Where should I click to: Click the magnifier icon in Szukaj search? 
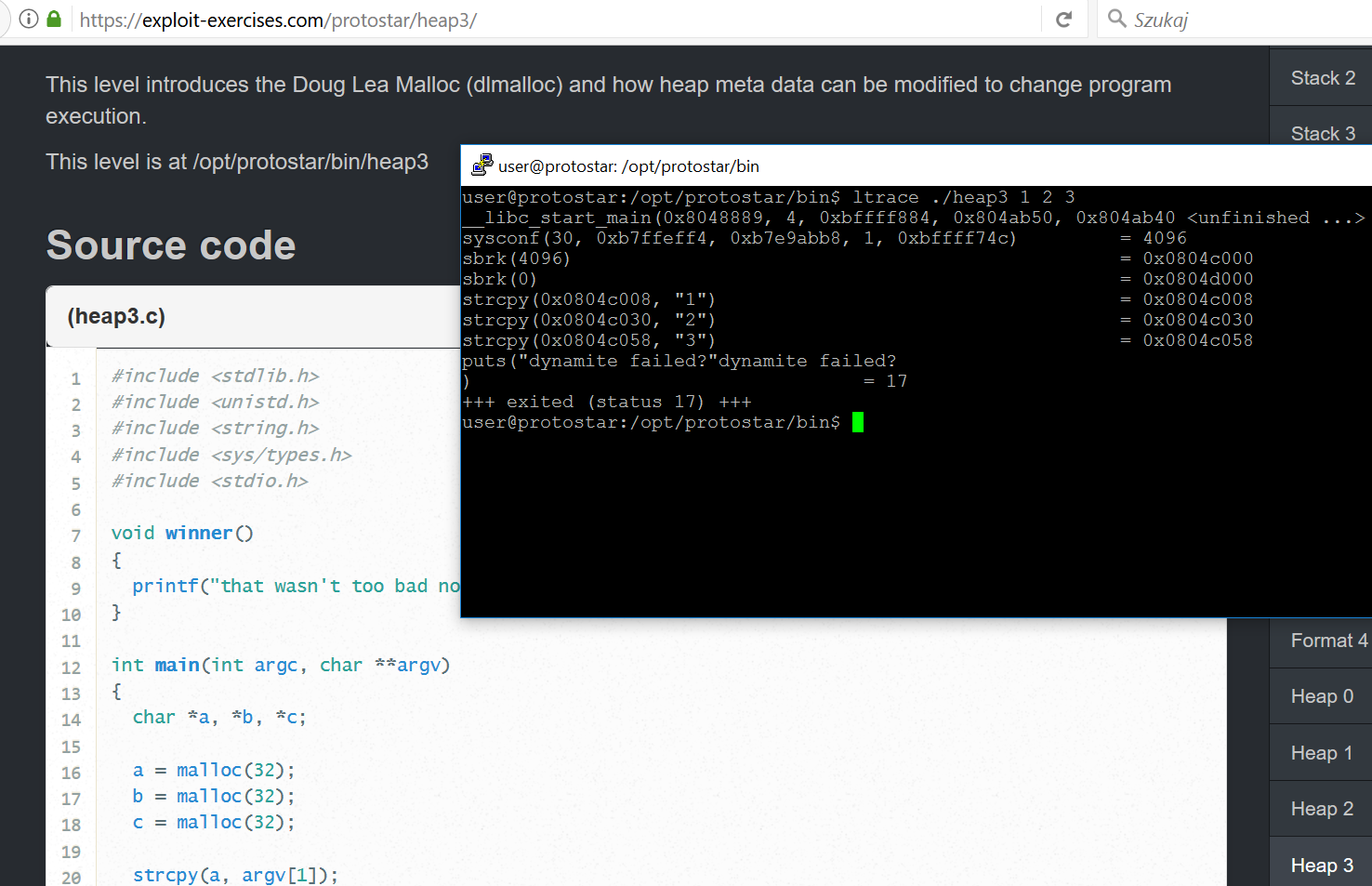tap(1116, 19)
